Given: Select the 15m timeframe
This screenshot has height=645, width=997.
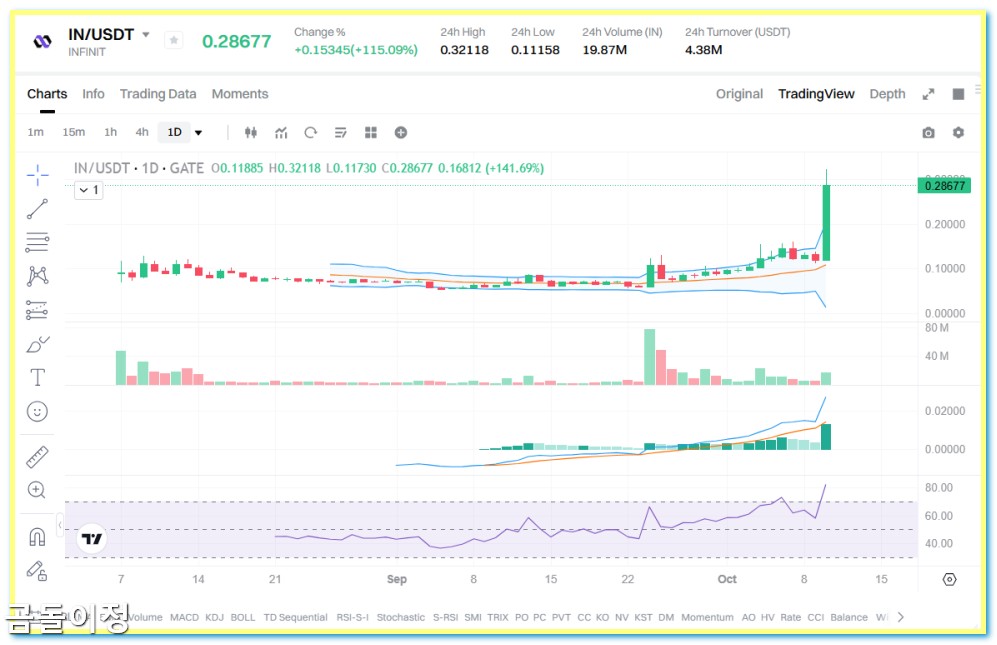Looking at the screenshot, I should (73, 132).
